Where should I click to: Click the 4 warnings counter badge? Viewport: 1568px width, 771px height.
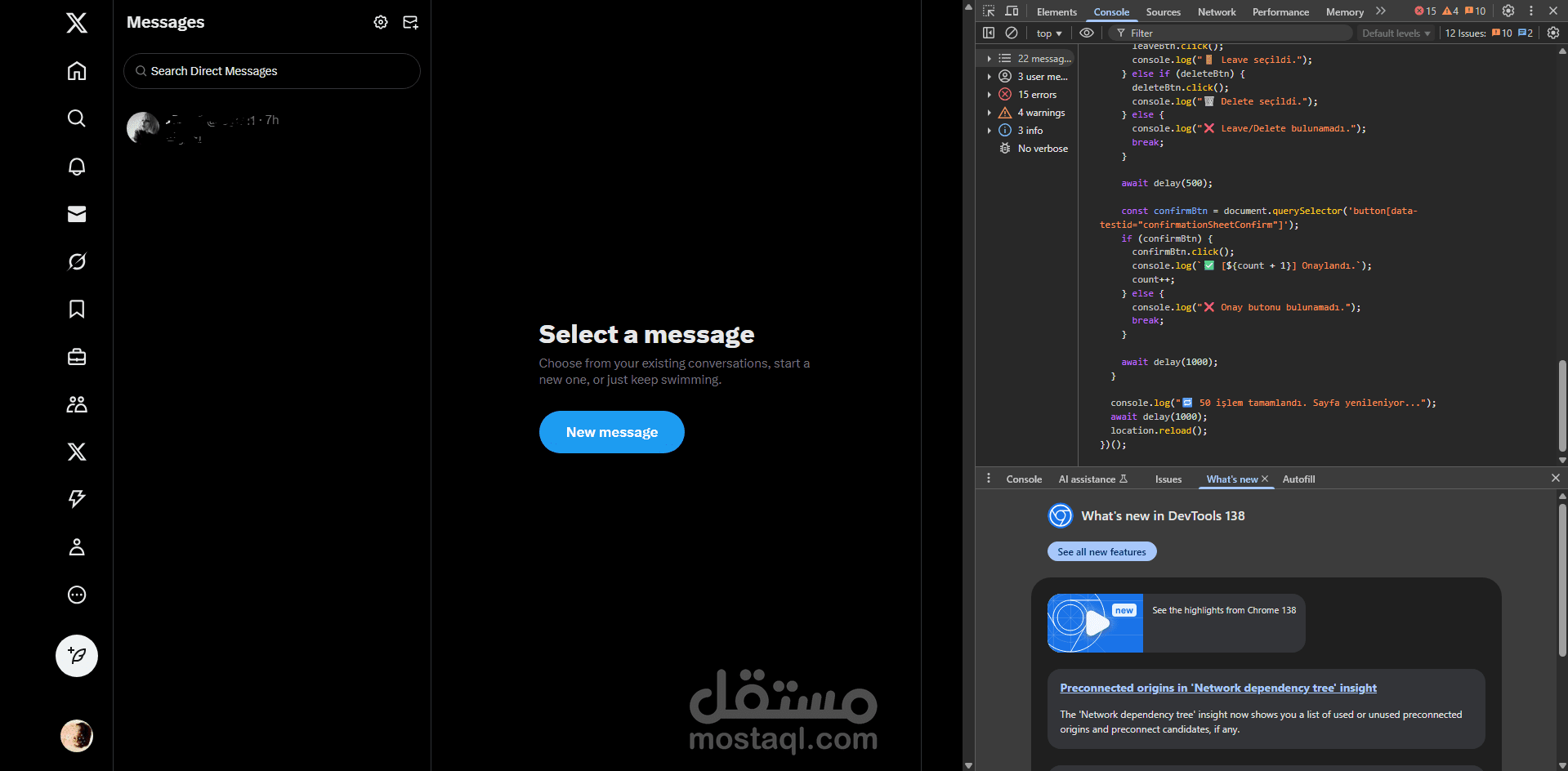click(1450, 11)
